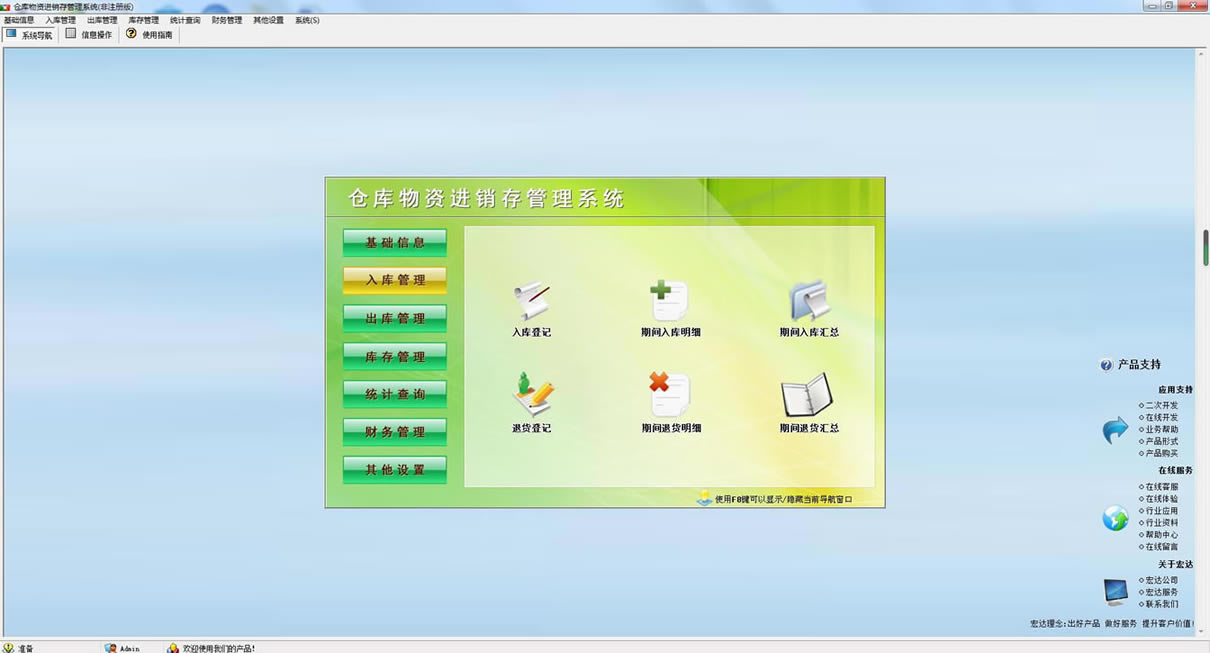Select the 基础信息 navigation button
Screen dimensions: 1210x653
click(395, 243)
